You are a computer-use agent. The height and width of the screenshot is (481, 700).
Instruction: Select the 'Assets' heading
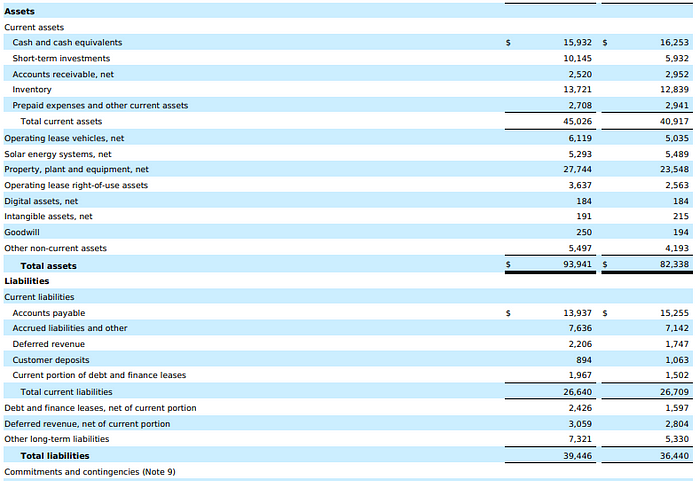click(x=19, y=12)
